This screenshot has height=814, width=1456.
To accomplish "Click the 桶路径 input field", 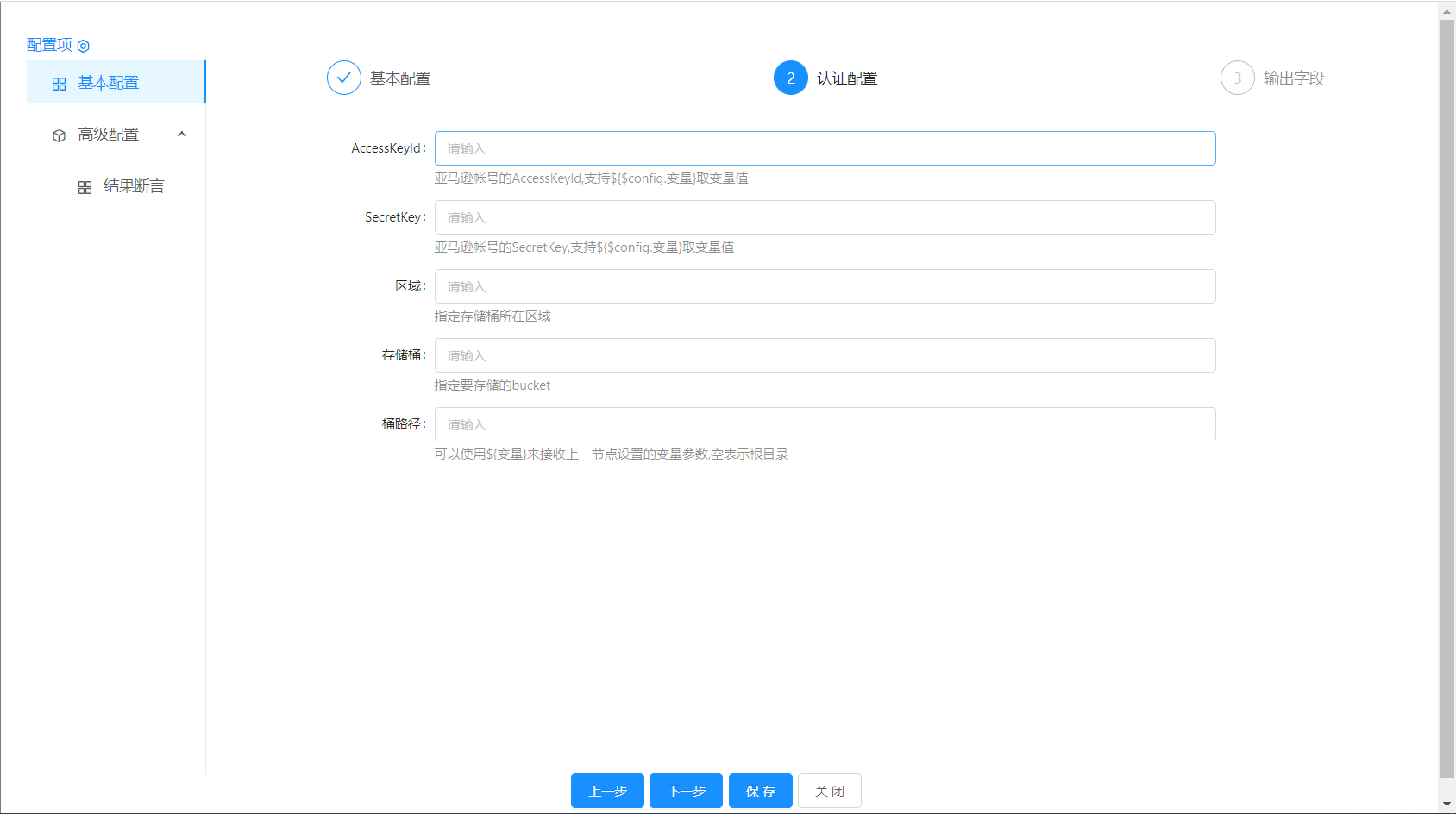I will [825, 424].
